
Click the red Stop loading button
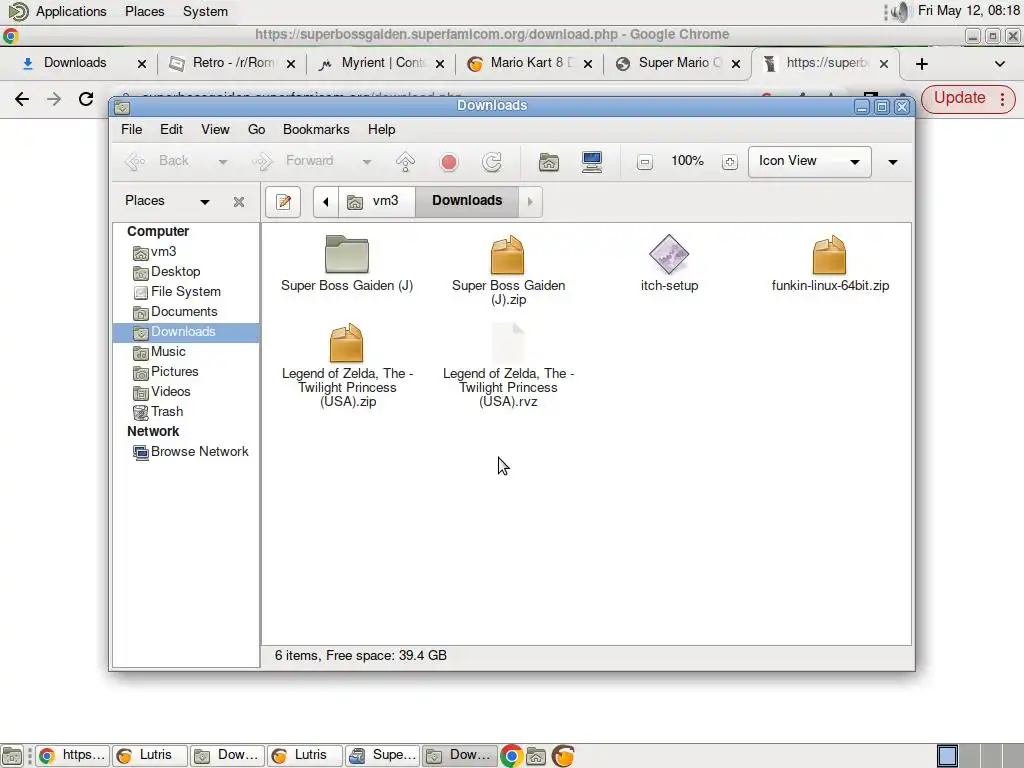(449, 161)
